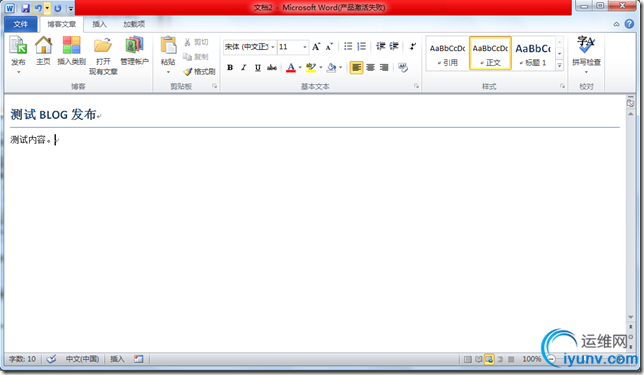The height and width of the screenshot is (375, 644).
Task: Click macro recording icon in status bar
Action: (x=139, y=359)
